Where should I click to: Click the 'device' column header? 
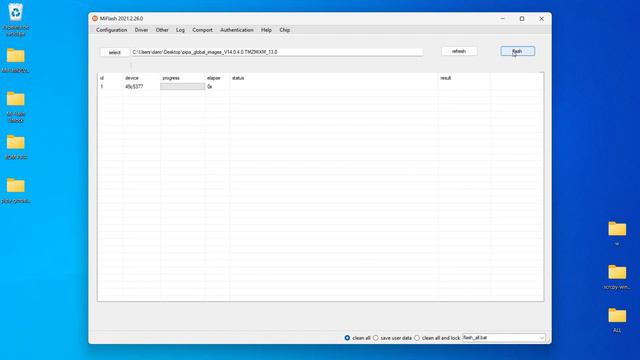coord(132,78)
